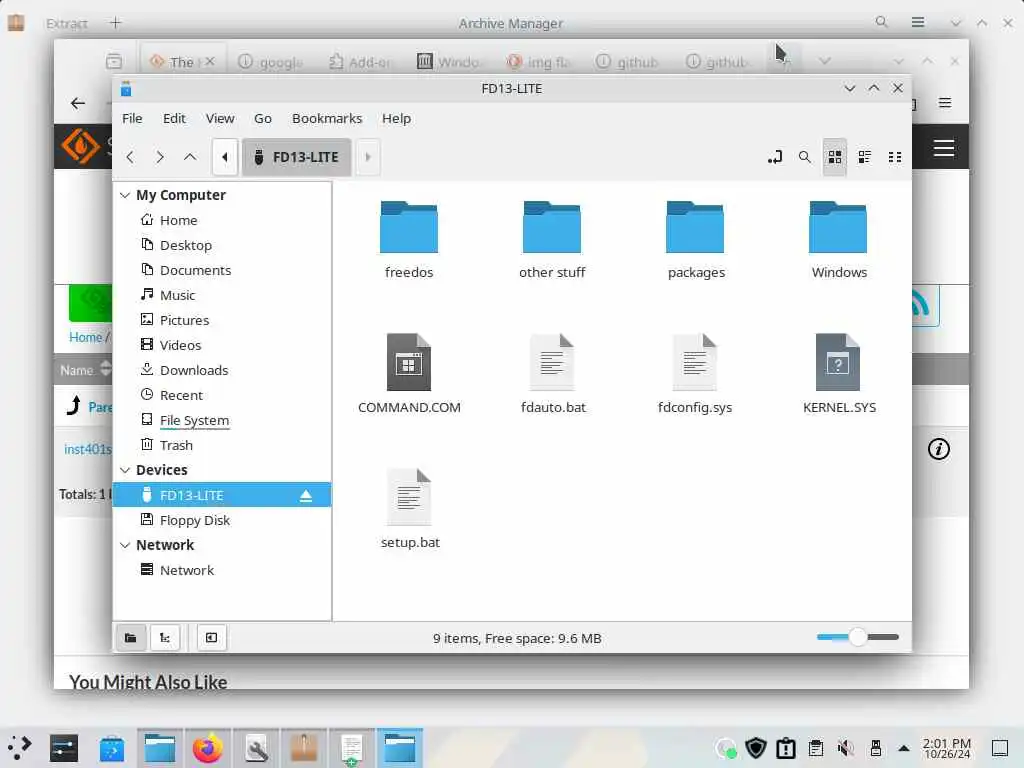Open Videos in sidebar

coord(222,345)
